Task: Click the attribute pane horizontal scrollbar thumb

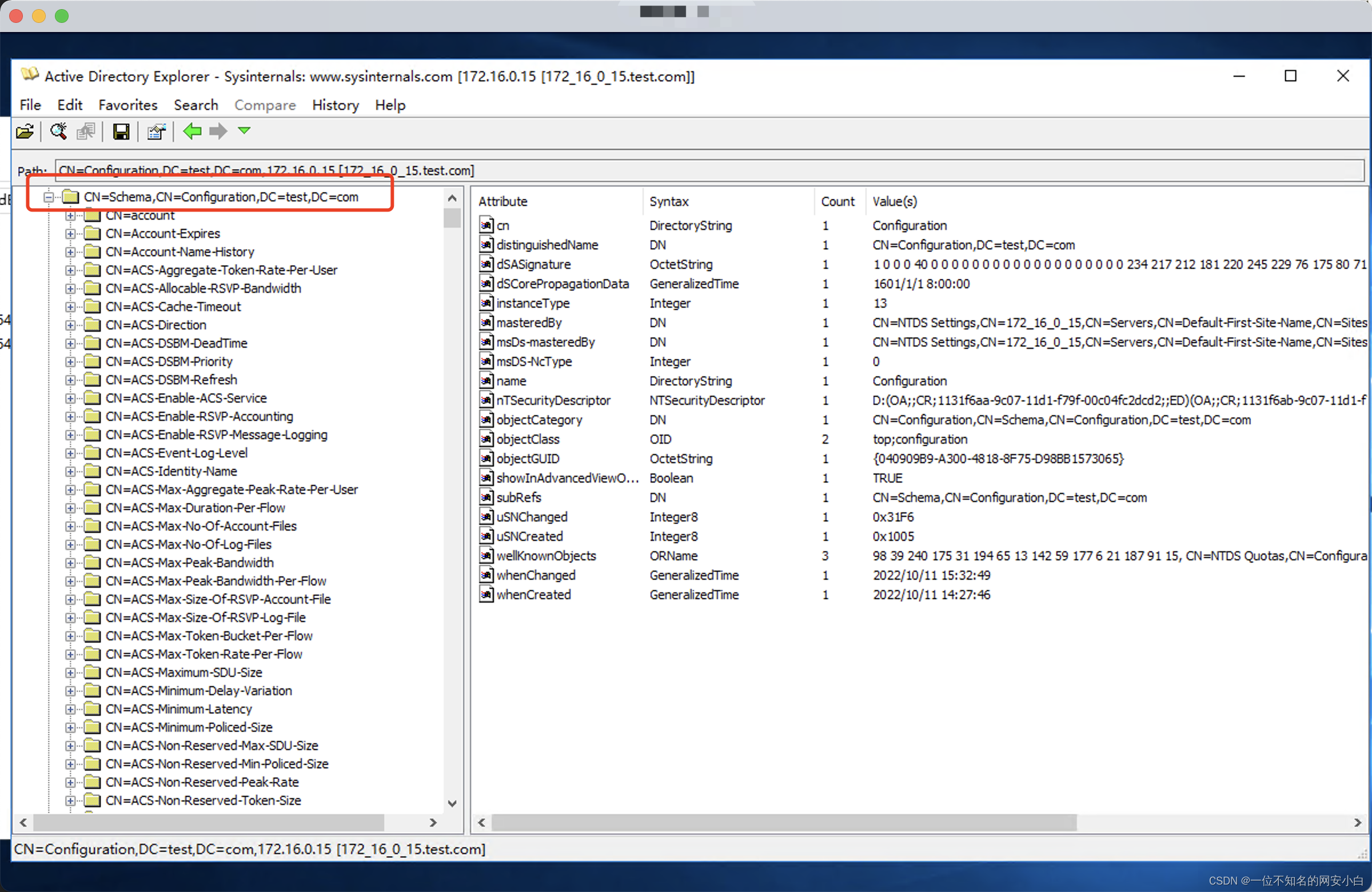Action: pos(783,822)
